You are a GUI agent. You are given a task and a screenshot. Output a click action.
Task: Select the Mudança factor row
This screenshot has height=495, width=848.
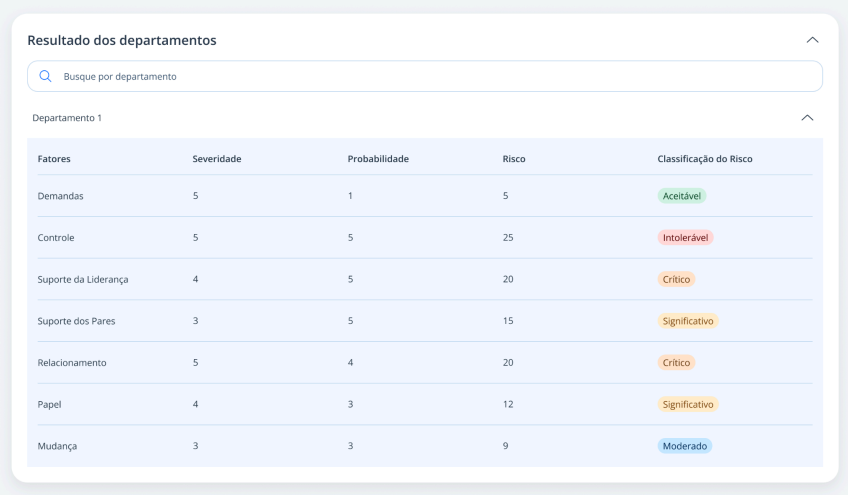tap(425, 446)
